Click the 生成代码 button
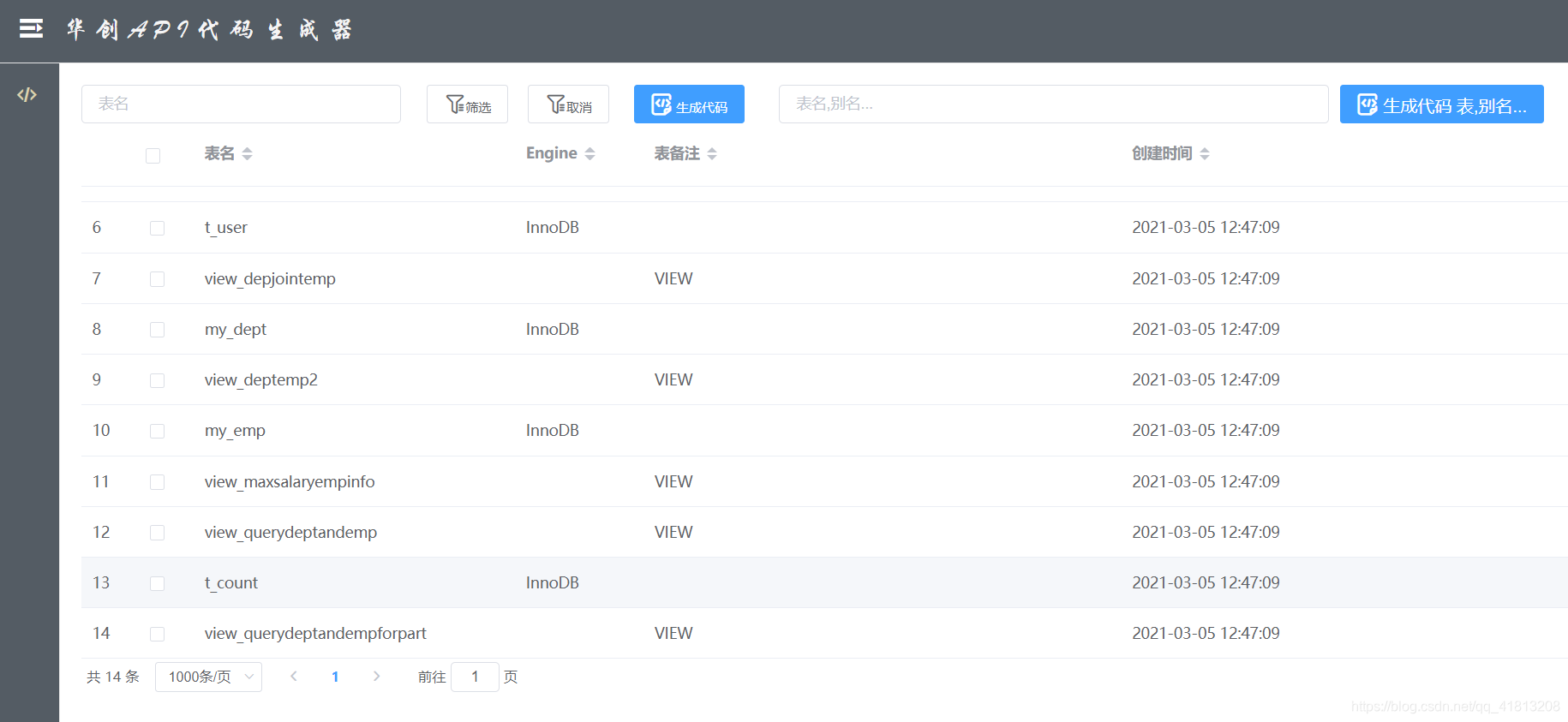 689,104
